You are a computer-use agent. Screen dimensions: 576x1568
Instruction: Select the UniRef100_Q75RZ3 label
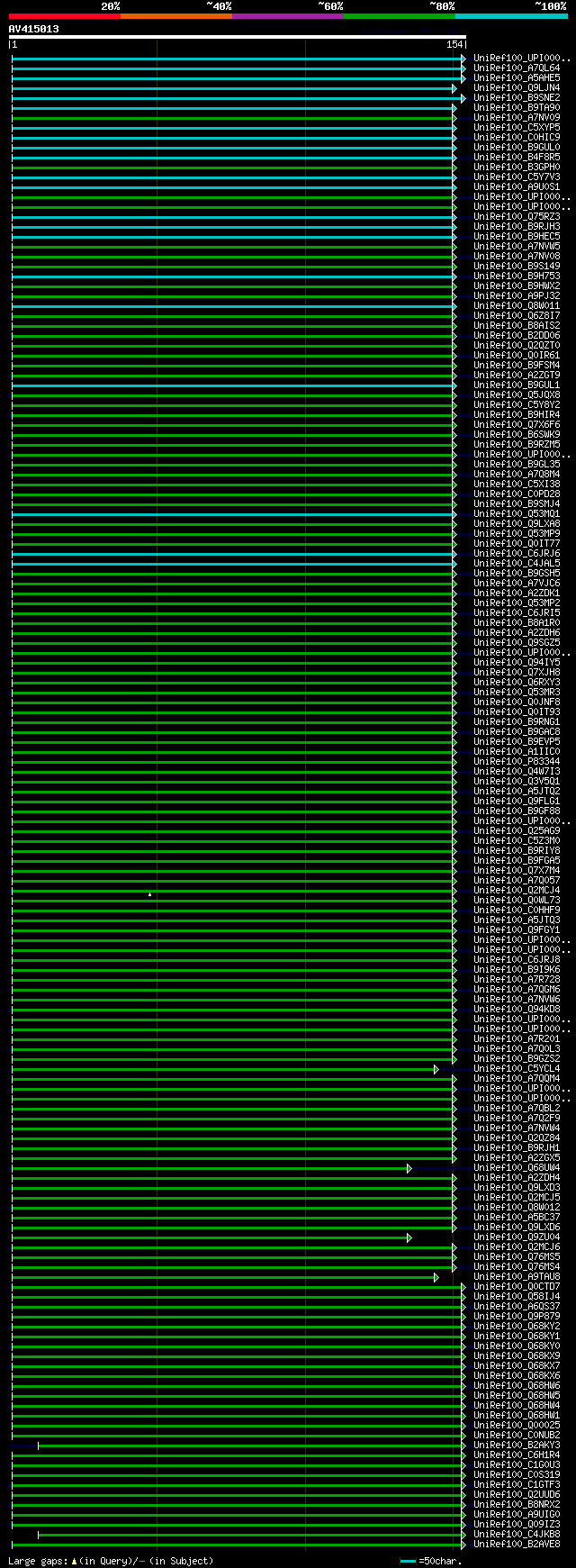click(517, 217)
